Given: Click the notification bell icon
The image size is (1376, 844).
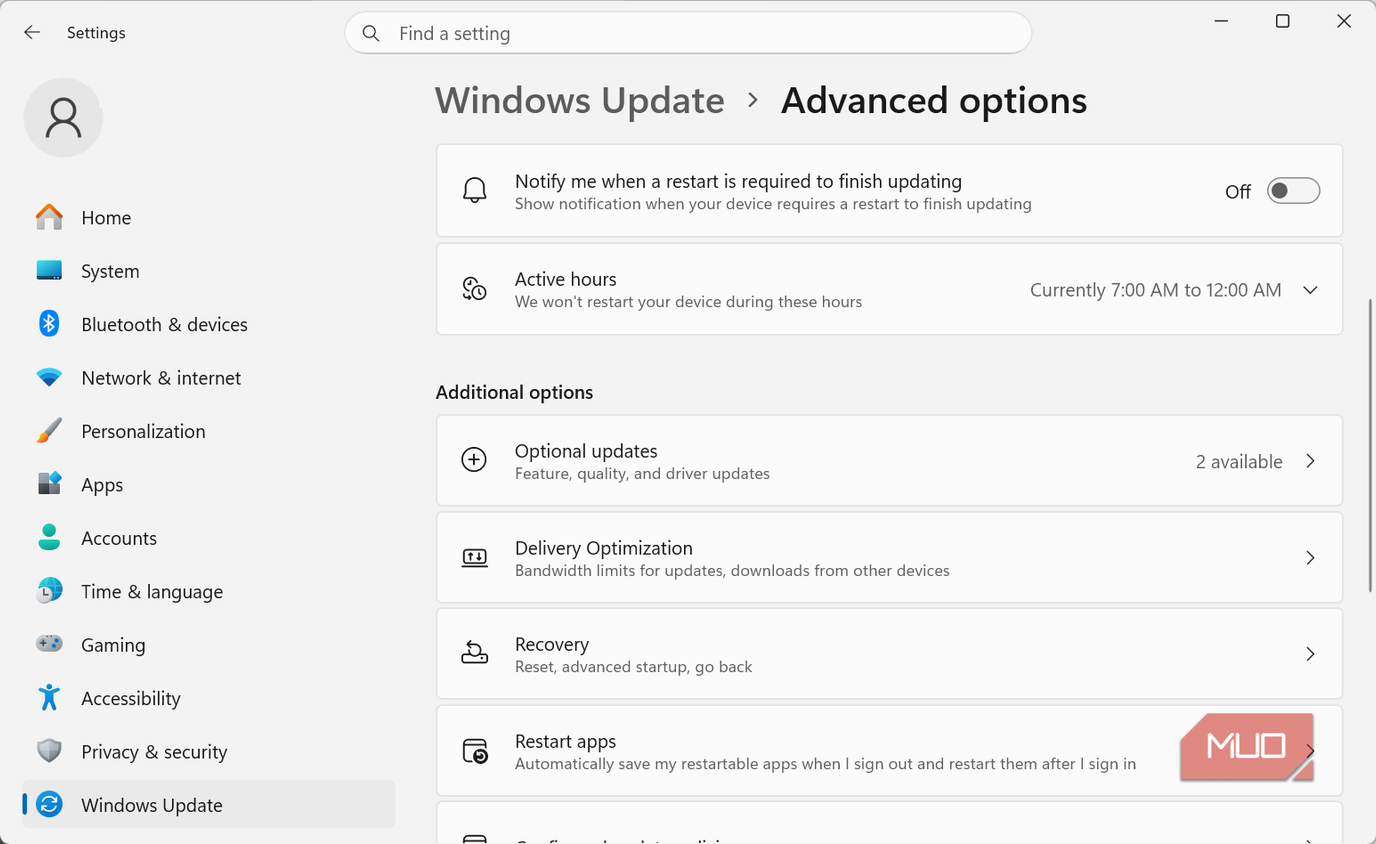Looking at the screenshot, I should point(475,190).
